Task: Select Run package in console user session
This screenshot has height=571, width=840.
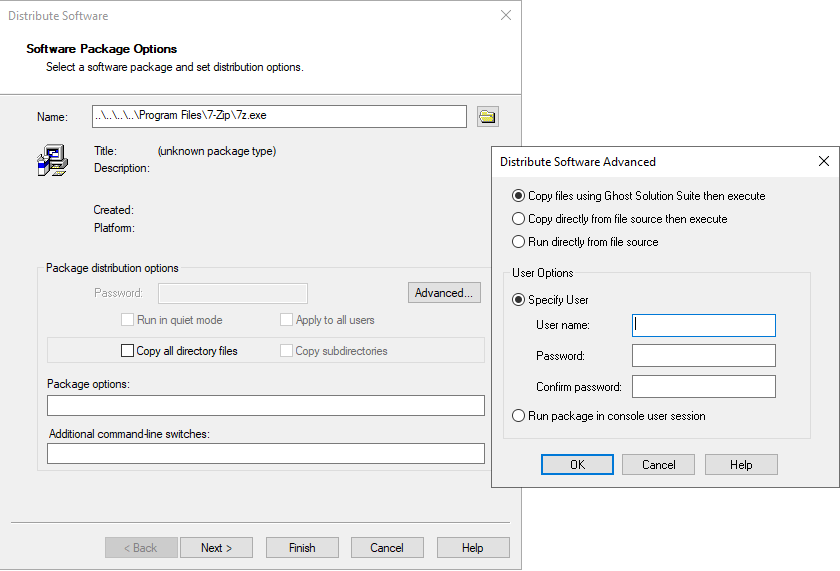Action: point(518,416)
